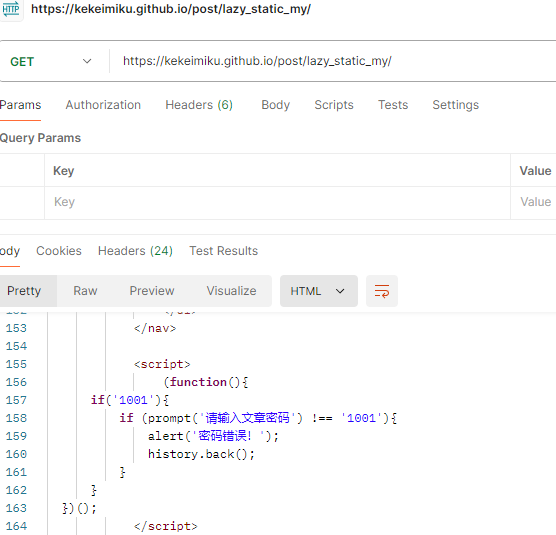Switch to the Raw view

coord(85,291)
